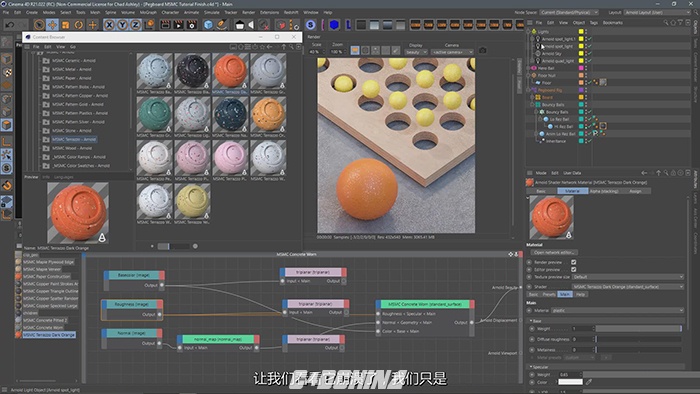The image size is (700, 394).
Task: Click the Spline Pen tool icon
Action: [x=221, y=25]
